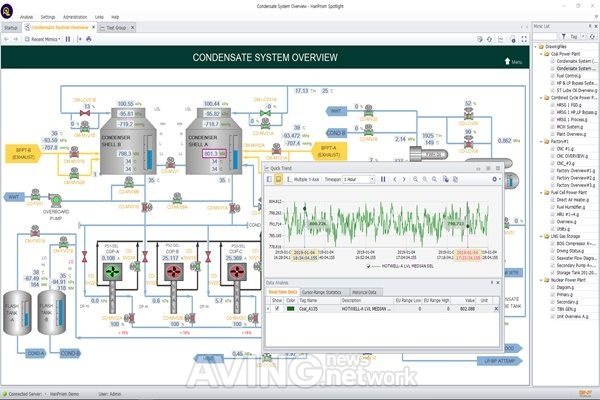Collapse the Factory#1 folder

(x=541, y=141)
